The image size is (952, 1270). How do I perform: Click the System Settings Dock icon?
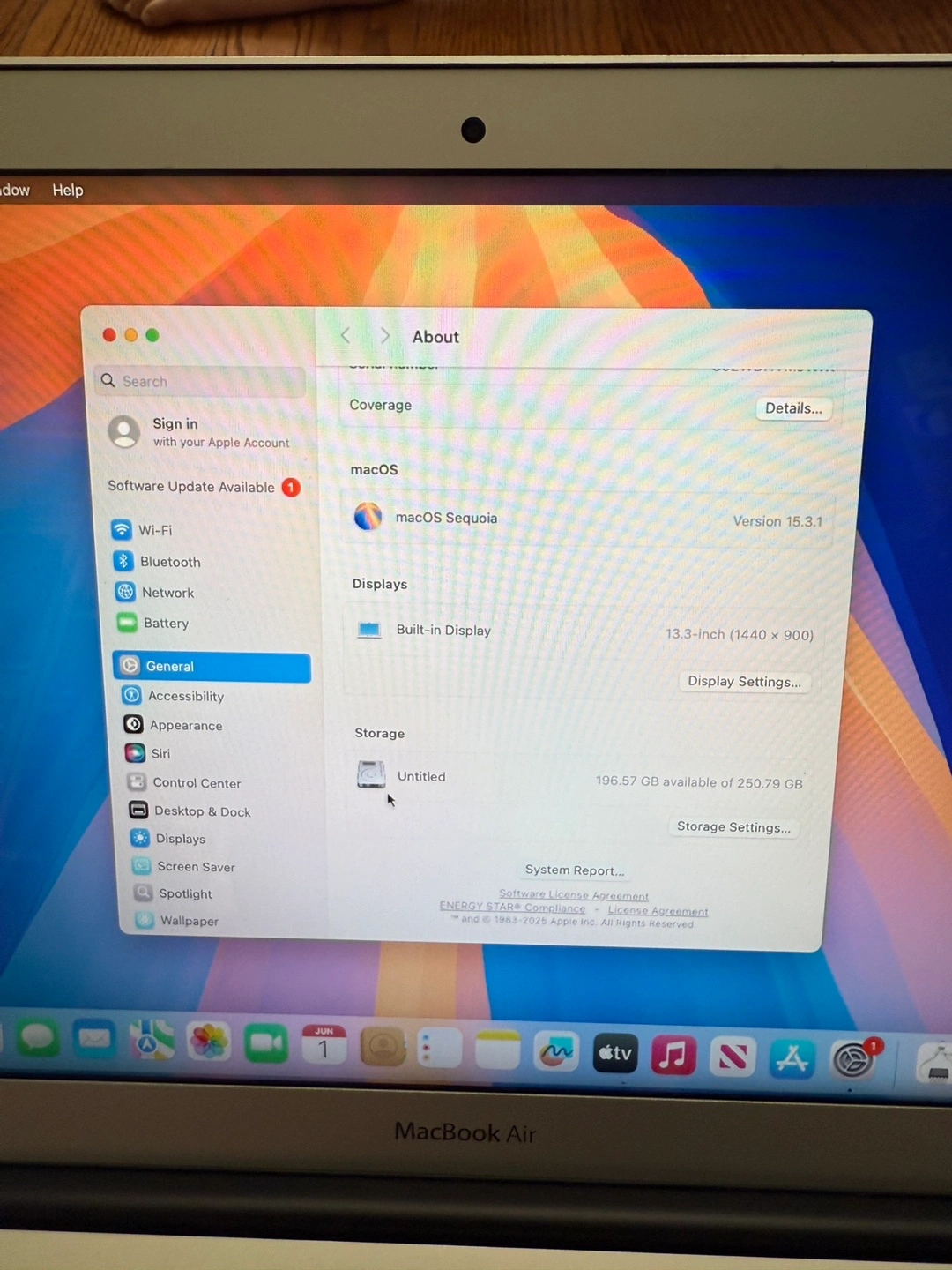(x=852, y=1060)
